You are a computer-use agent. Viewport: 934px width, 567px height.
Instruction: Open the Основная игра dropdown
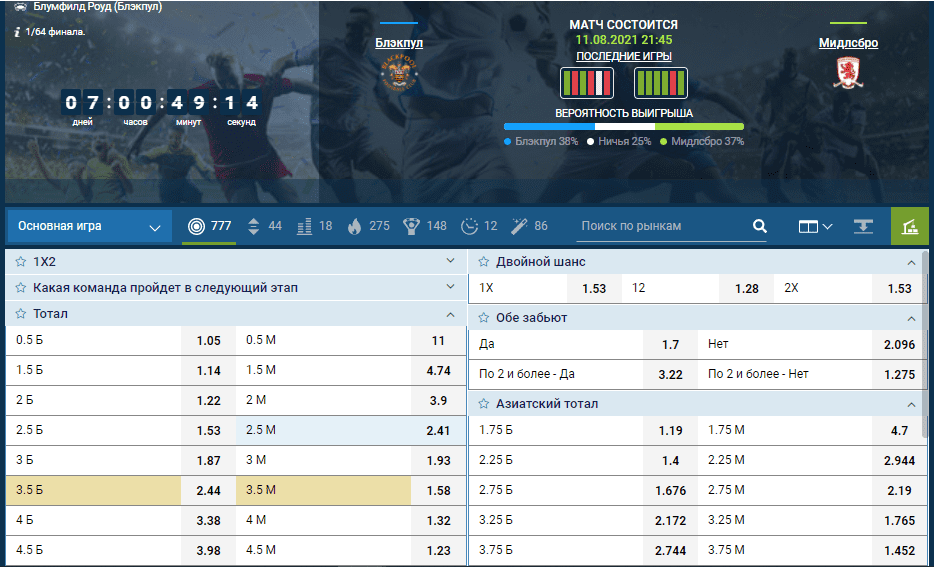click(88, 226)
